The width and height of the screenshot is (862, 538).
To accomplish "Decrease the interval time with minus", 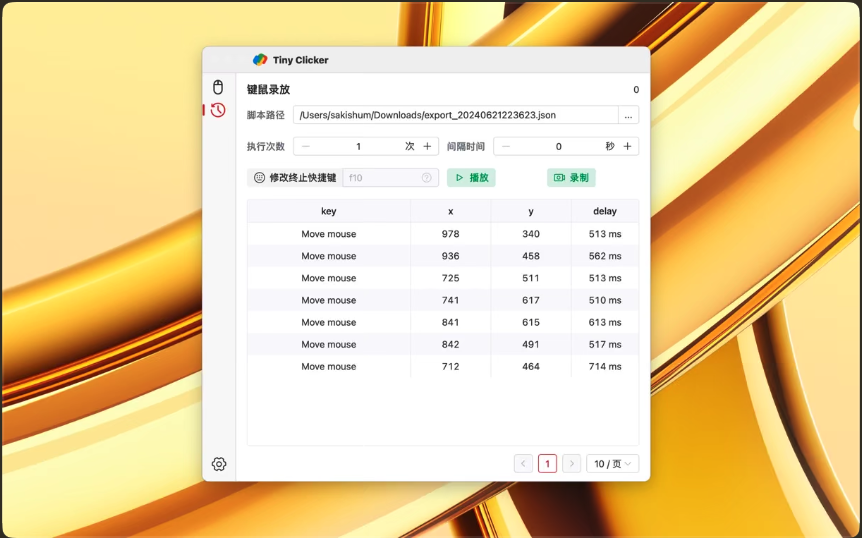I will point(506,146).
